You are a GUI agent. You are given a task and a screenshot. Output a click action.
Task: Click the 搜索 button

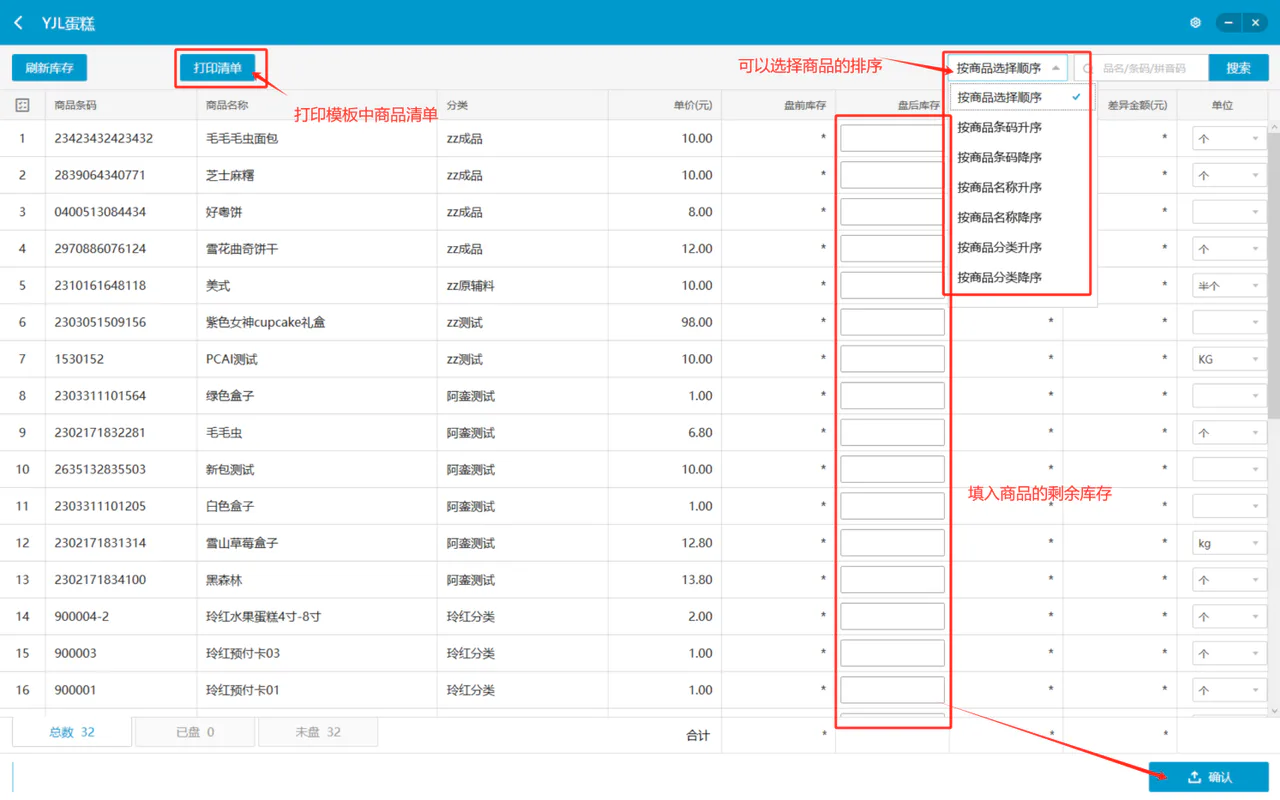(x=1239, y=68)
